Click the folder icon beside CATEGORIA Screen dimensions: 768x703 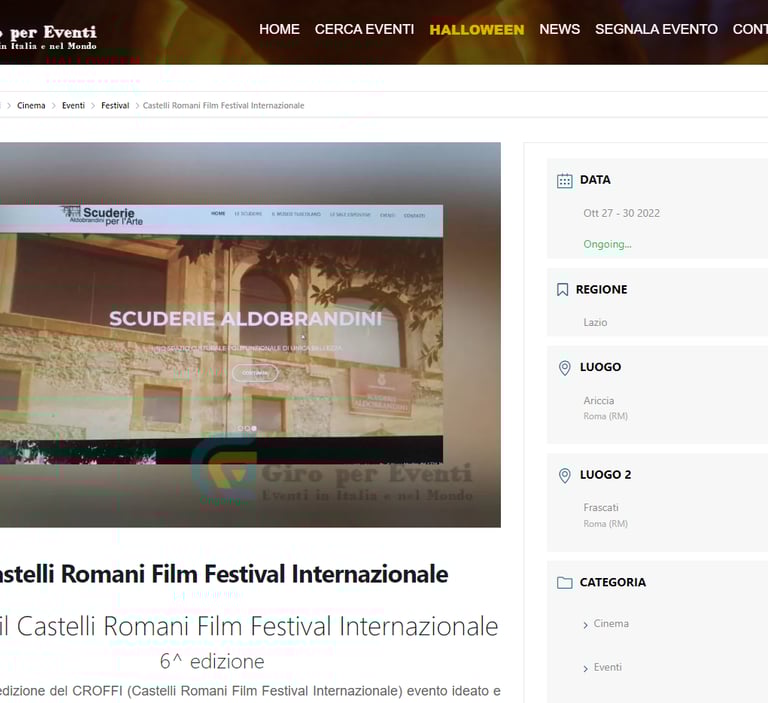coord(565,583)
